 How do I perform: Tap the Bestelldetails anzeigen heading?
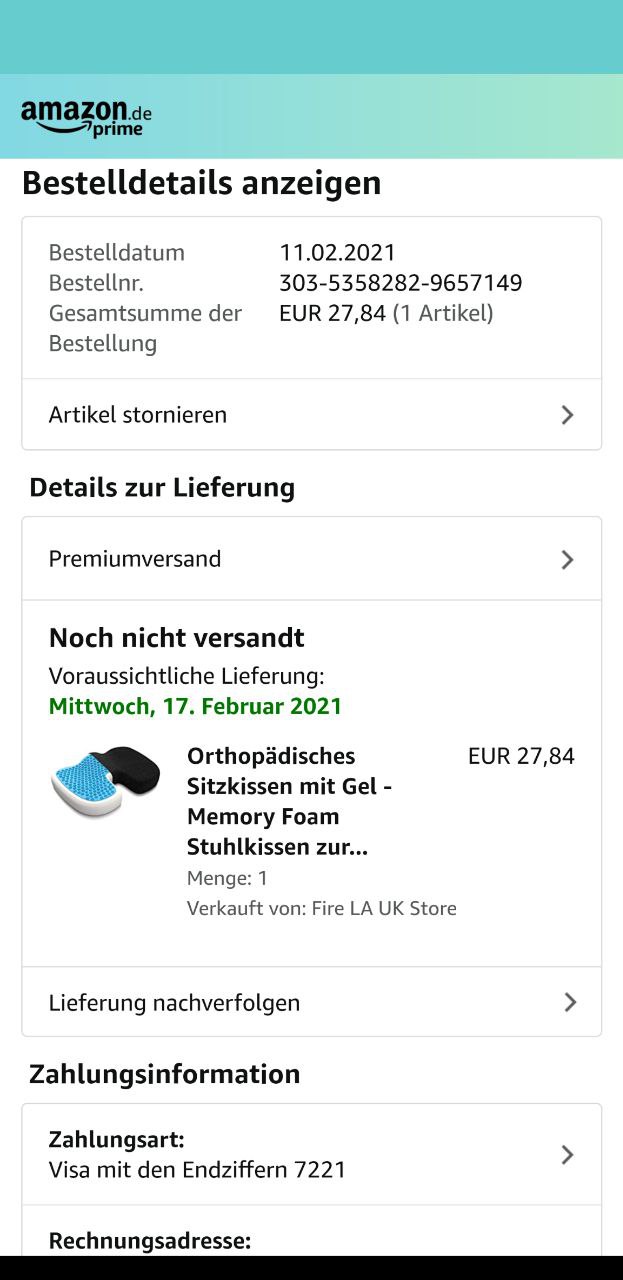coord(201,184)
